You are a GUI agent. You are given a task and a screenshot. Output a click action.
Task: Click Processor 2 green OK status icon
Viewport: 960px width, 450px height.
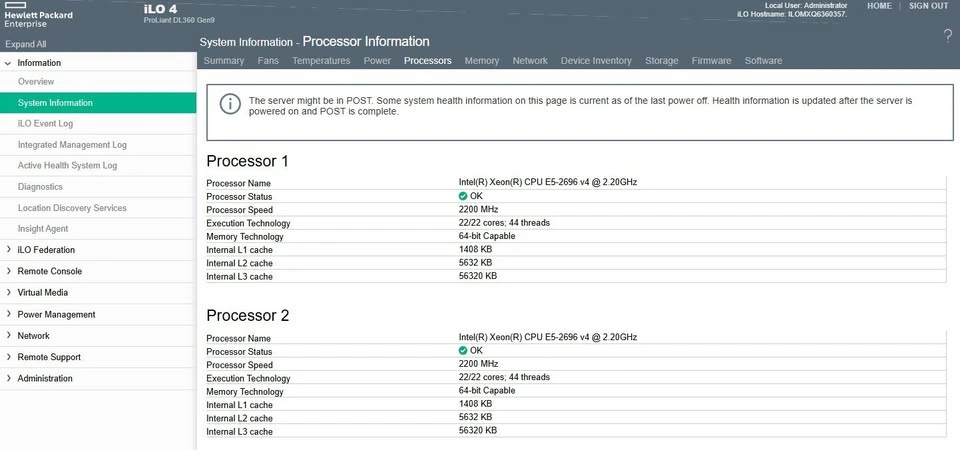point(463,351)
